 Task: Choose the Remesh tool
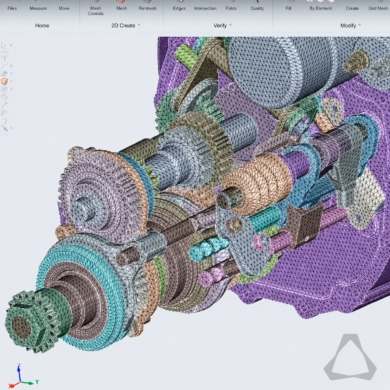[x=147, y=6]
